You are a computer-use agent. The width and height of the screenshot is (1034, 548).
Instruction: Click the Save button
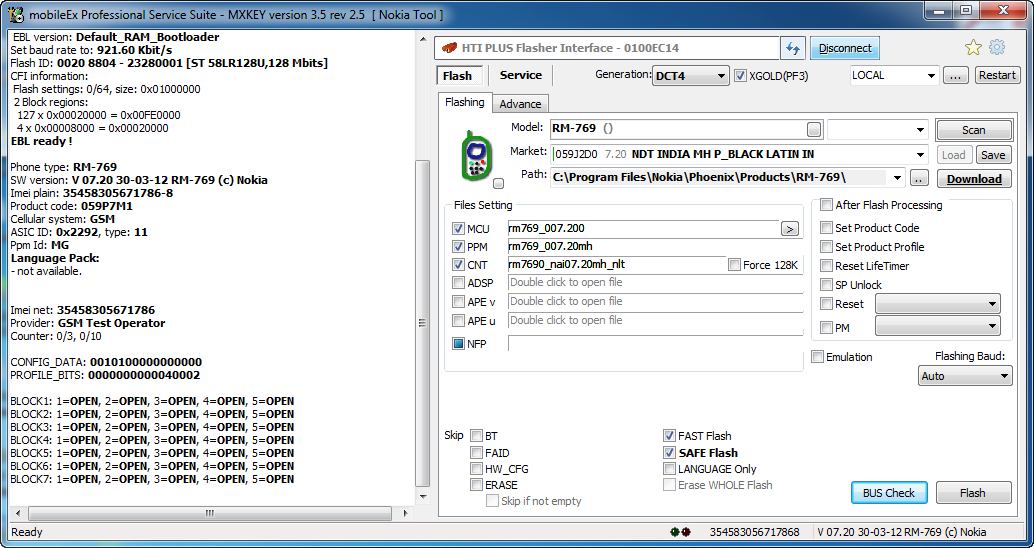coord(992,155)
